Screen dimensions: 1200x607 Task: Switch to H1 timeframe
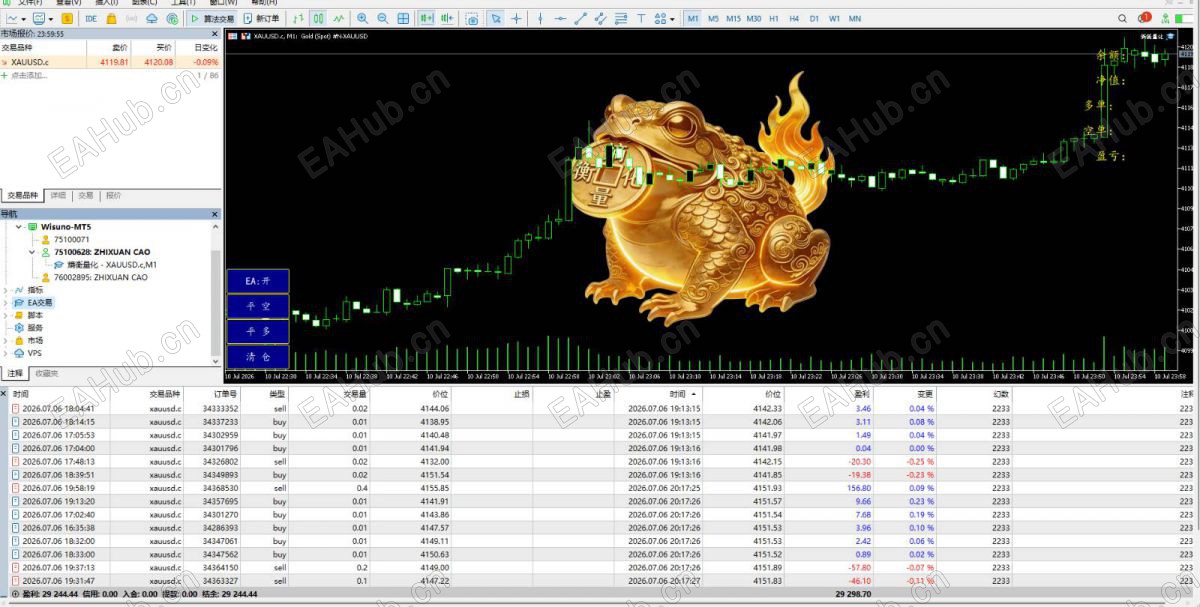point(774,18)
